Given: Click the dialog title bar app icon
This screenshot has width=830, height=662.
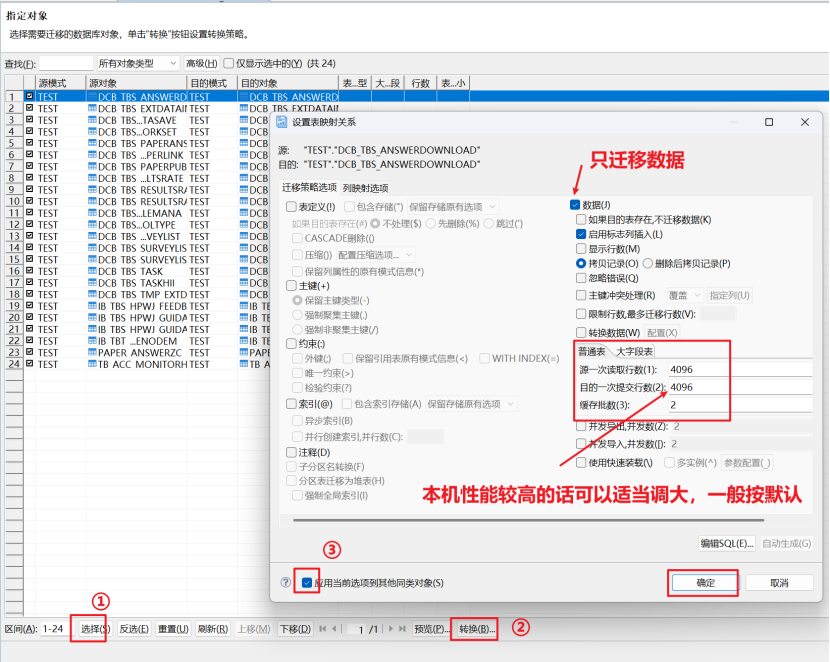Looking at the screenshot, I should point(282,122).
